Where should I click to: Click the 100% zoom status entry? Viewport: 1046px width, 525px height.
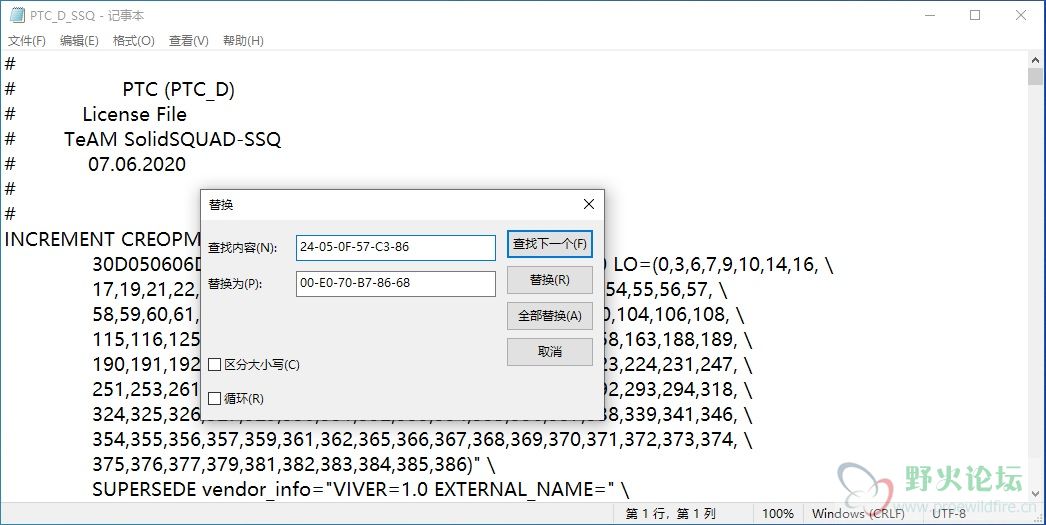pos(778,514)
